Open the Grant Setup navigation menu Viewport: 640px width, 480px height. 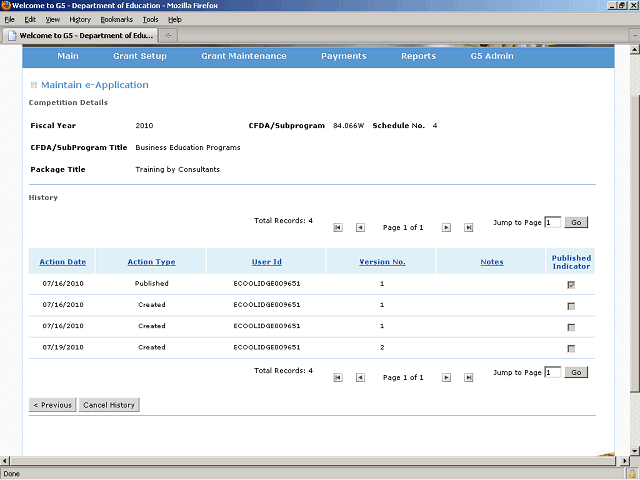coord(140,56)
